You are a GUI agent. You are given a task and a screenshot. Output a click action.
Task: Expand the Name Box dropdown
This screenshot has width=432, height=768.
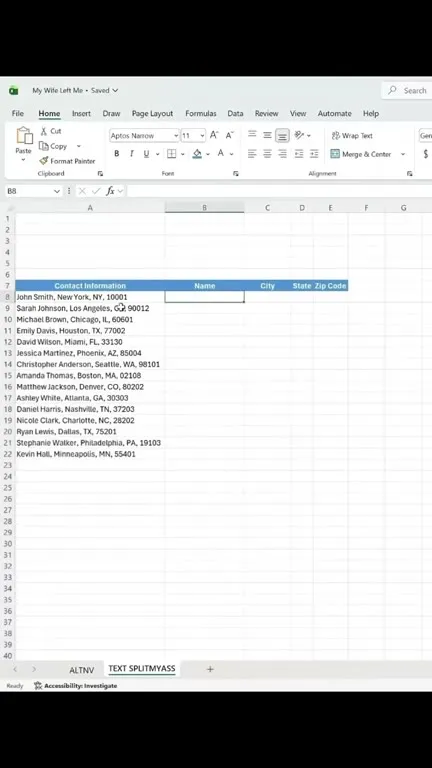57,191
